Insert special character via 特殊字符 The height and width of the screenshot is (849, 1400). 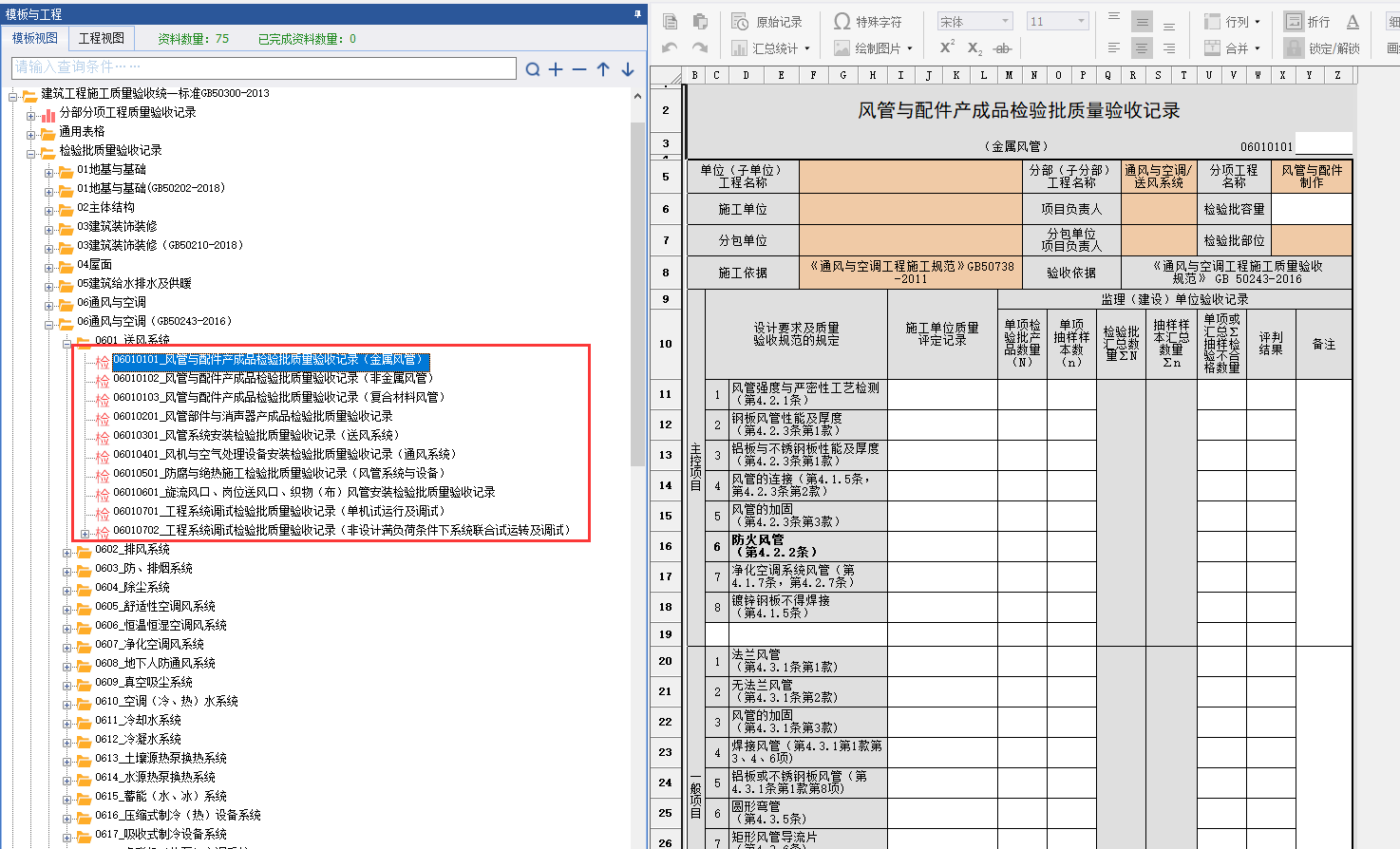tap(868, 22)
